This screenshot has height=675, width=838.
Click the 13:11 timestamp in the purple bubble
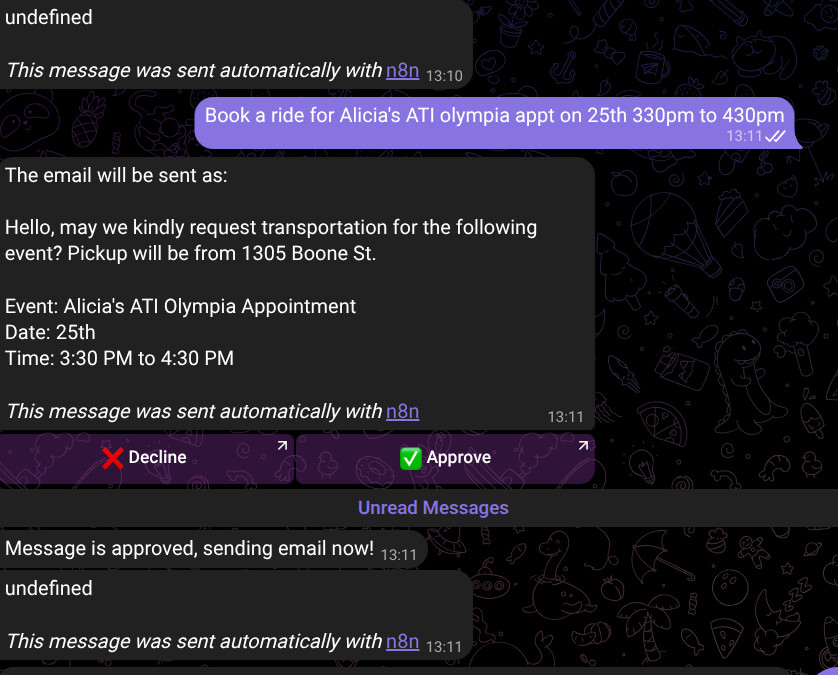pyautogui.click(x=744, y=136)
